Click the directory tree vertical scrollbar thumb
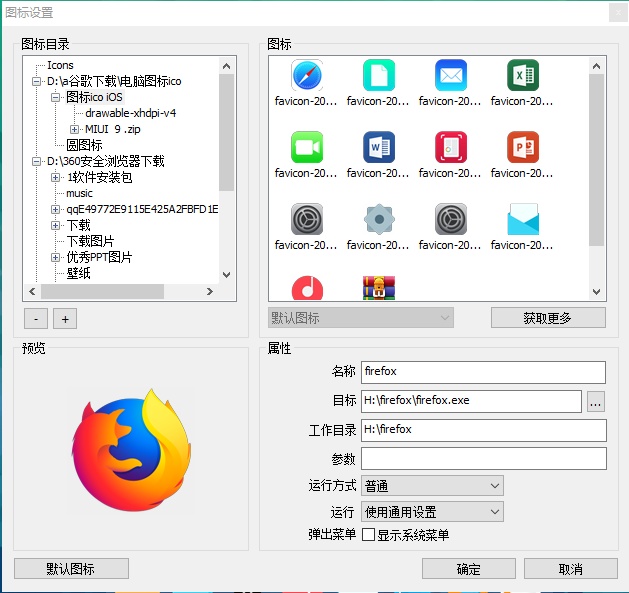The image size is (629, 593). [x=226, y=132]
